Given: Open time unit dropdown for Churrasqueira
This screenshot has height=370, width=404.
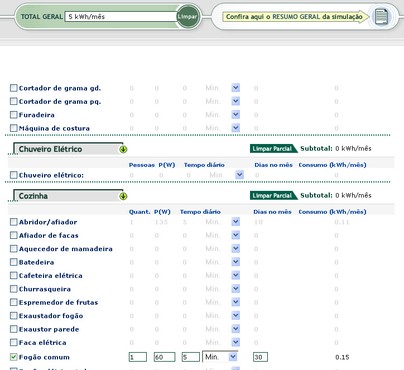Looking at the screenshot, I should tap(236, 288).
